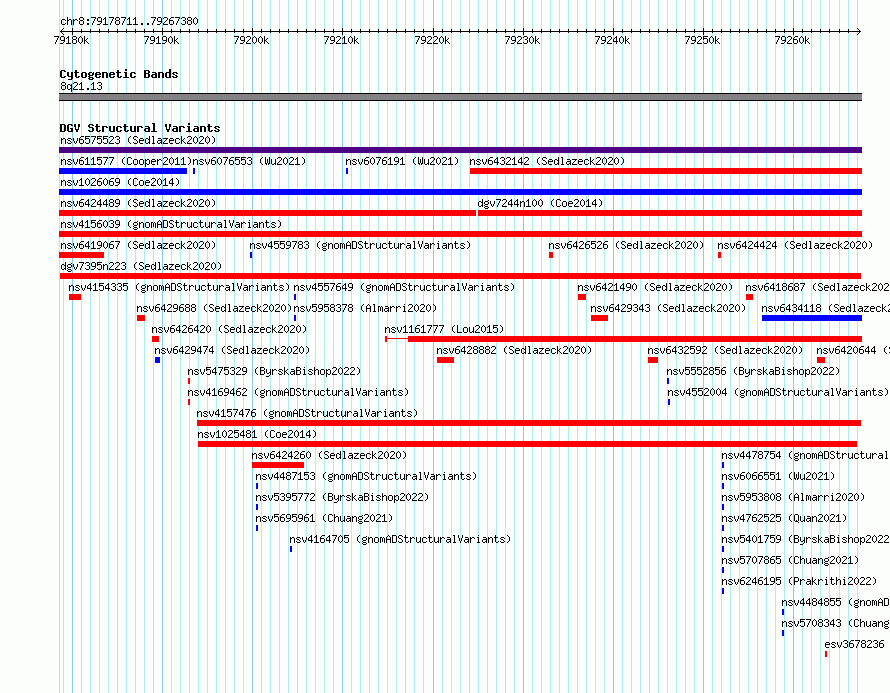The height and width of the screenshot is (693, 890).
Task: Open nsv6429474 (Sedlazeck2020) variant
Action: 232,350
